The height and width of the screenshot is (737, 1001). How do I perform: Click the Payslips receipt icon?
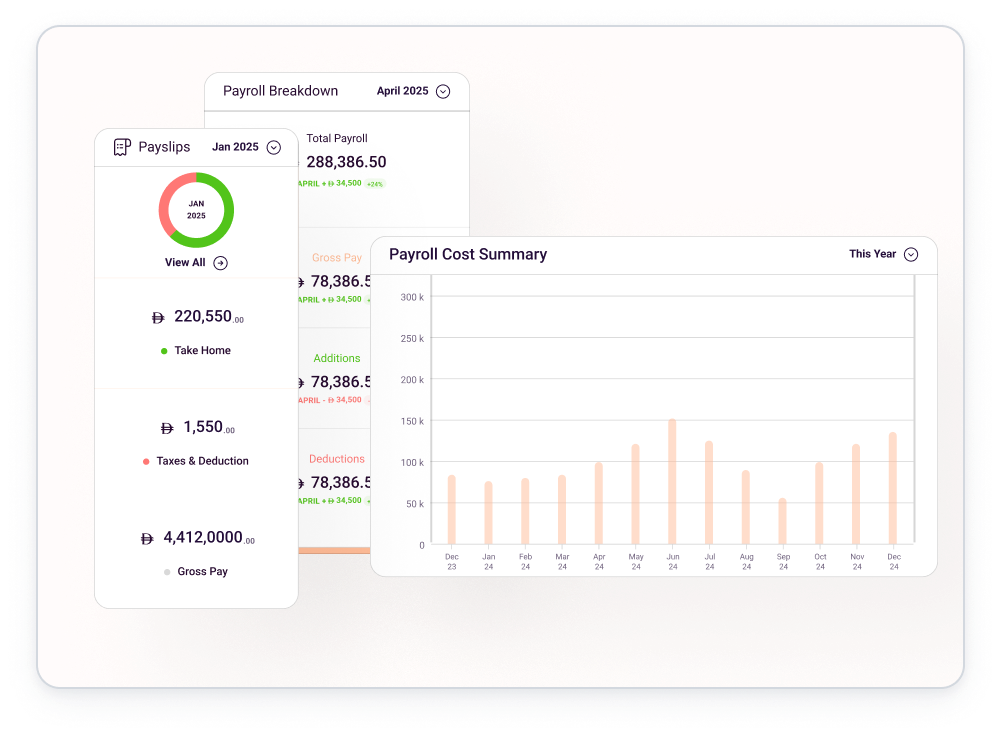click(x=122, y=147)
